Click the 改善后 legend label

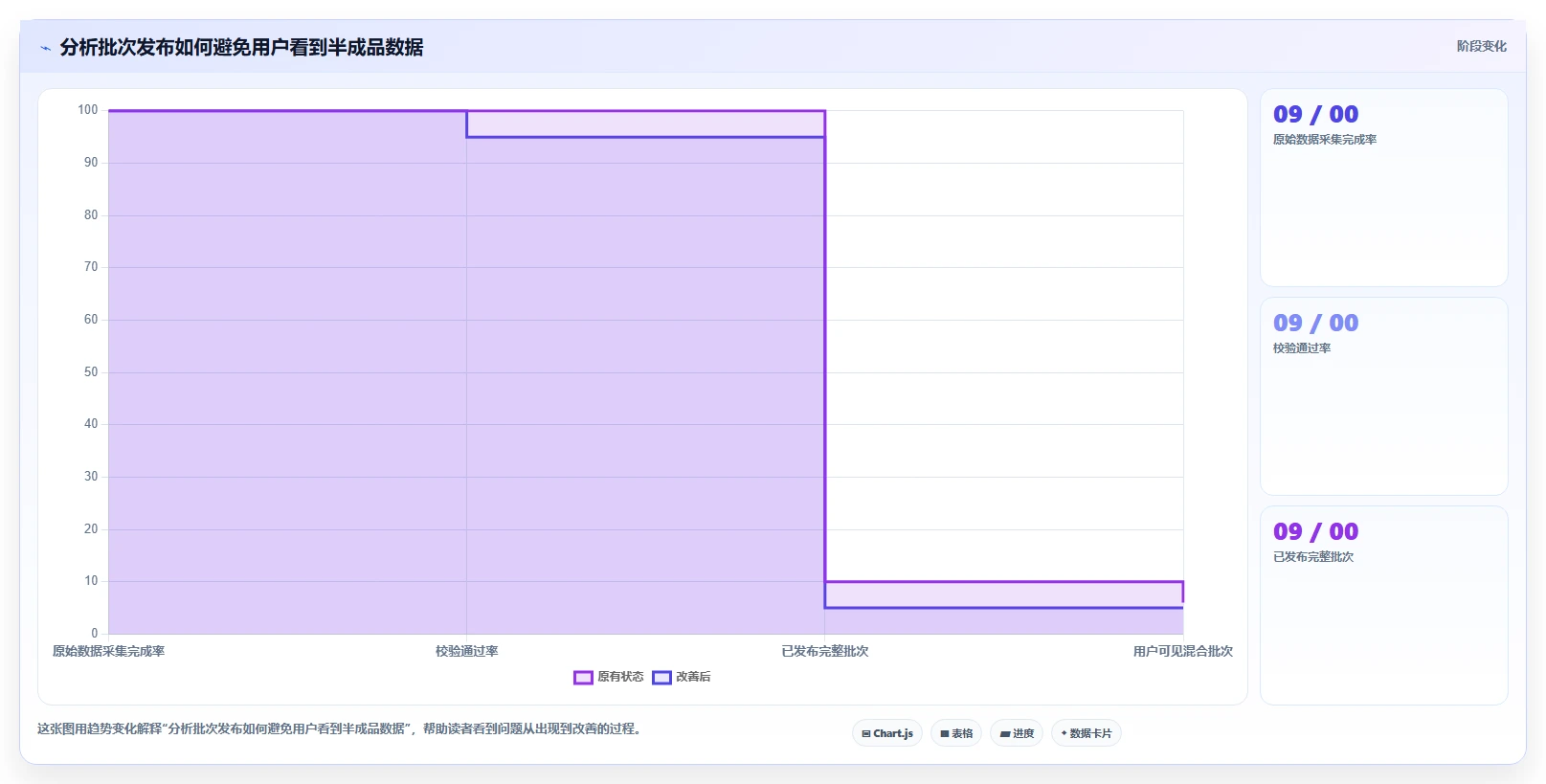click(x=693, y=677)
